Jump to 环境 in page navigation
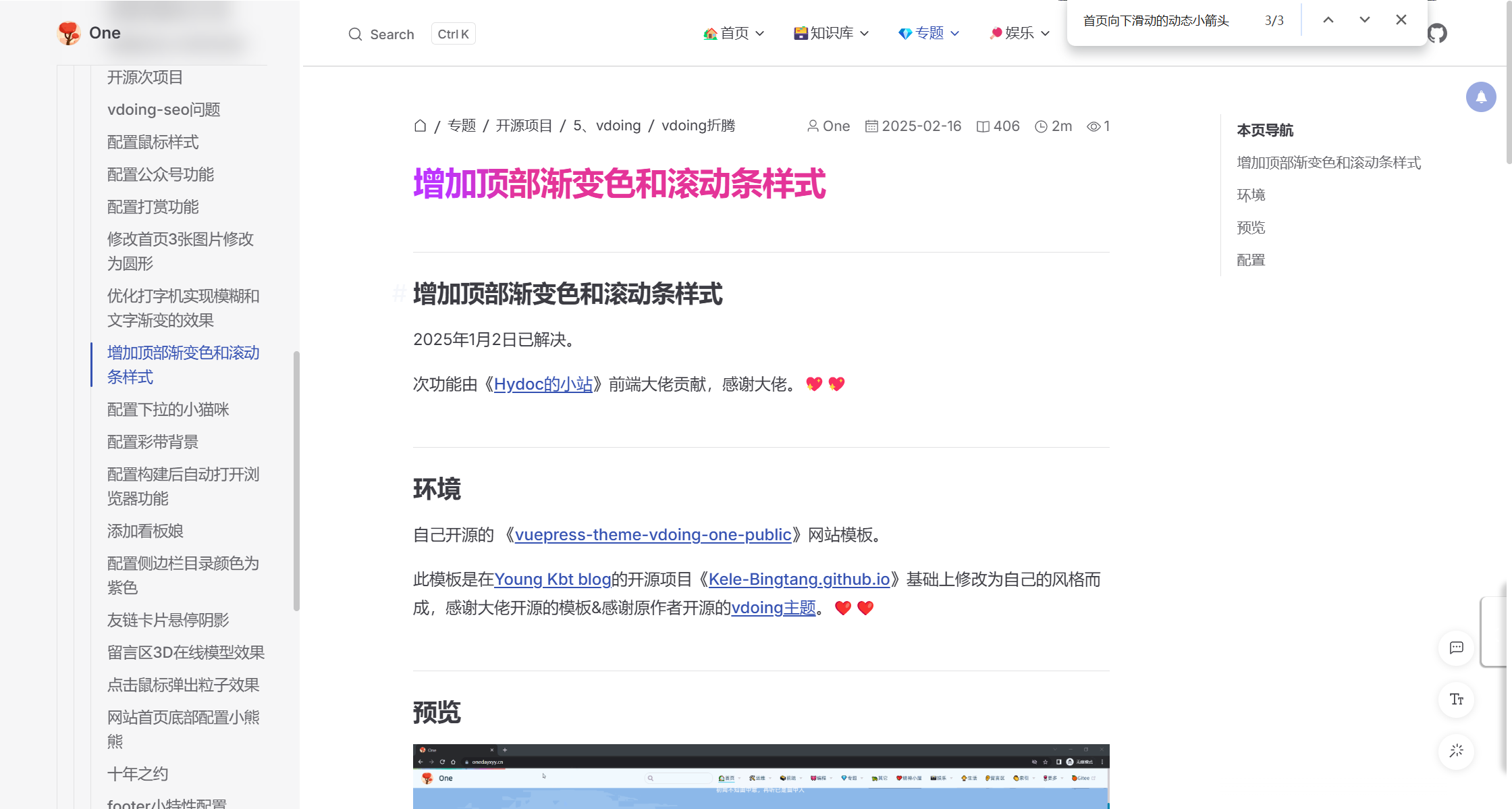Screen dimensions: 1512x809 point(1251,195)
